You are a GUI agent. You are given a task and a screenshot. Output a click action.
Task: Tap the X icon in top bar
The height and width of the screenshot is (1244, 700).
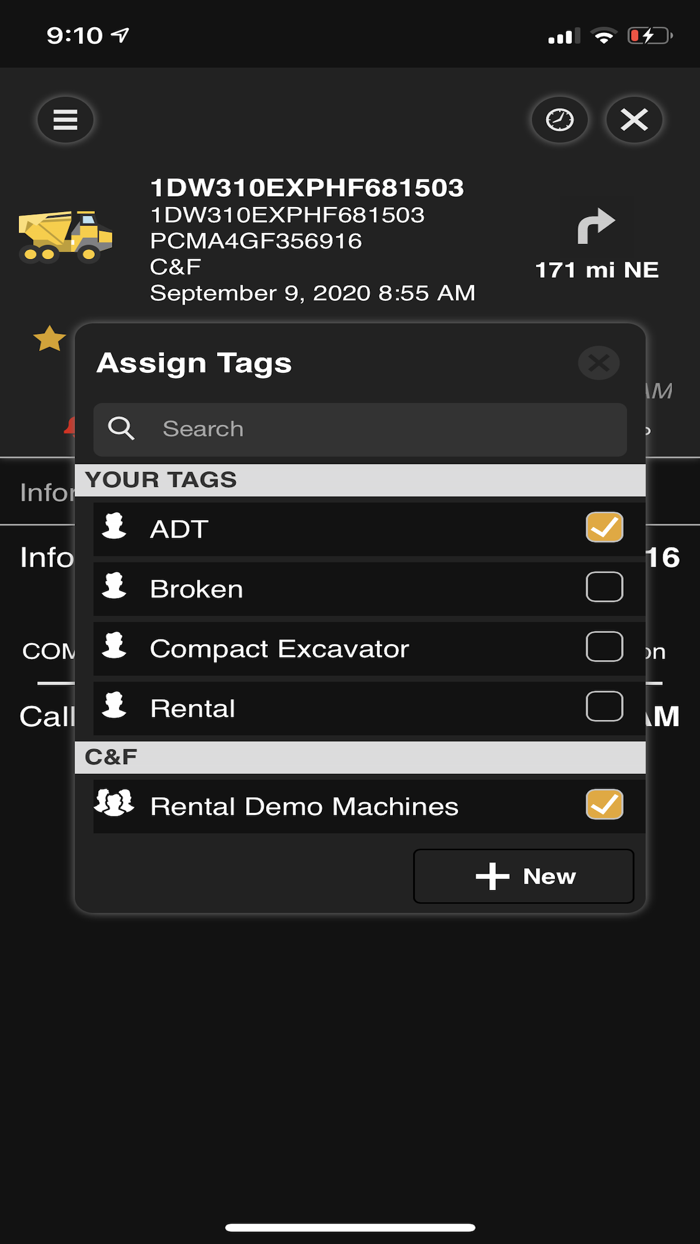point(634,120)
